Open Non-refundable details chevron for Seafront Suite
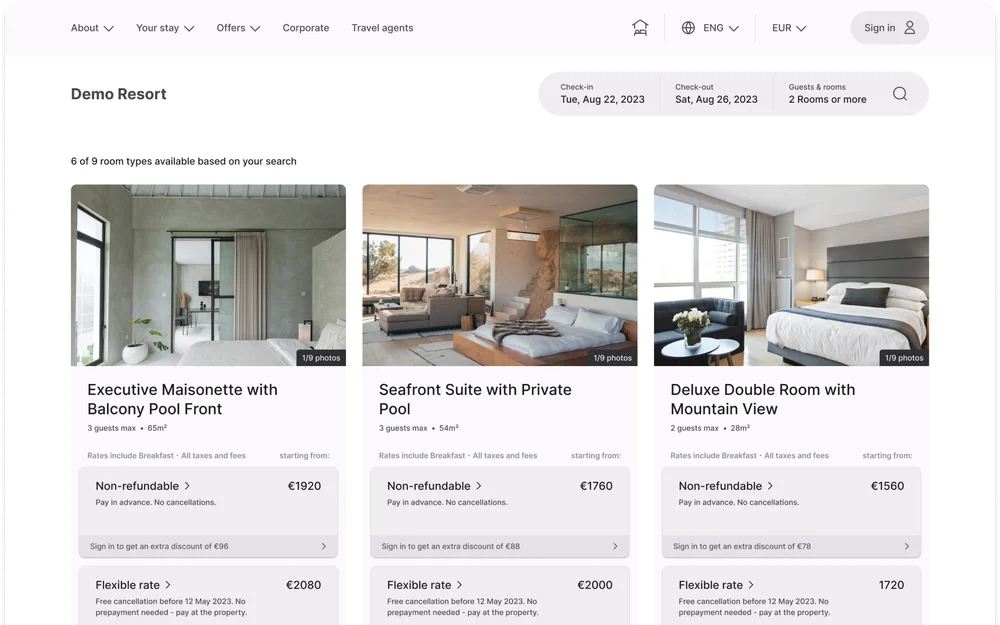 click(x=478, y=486)
